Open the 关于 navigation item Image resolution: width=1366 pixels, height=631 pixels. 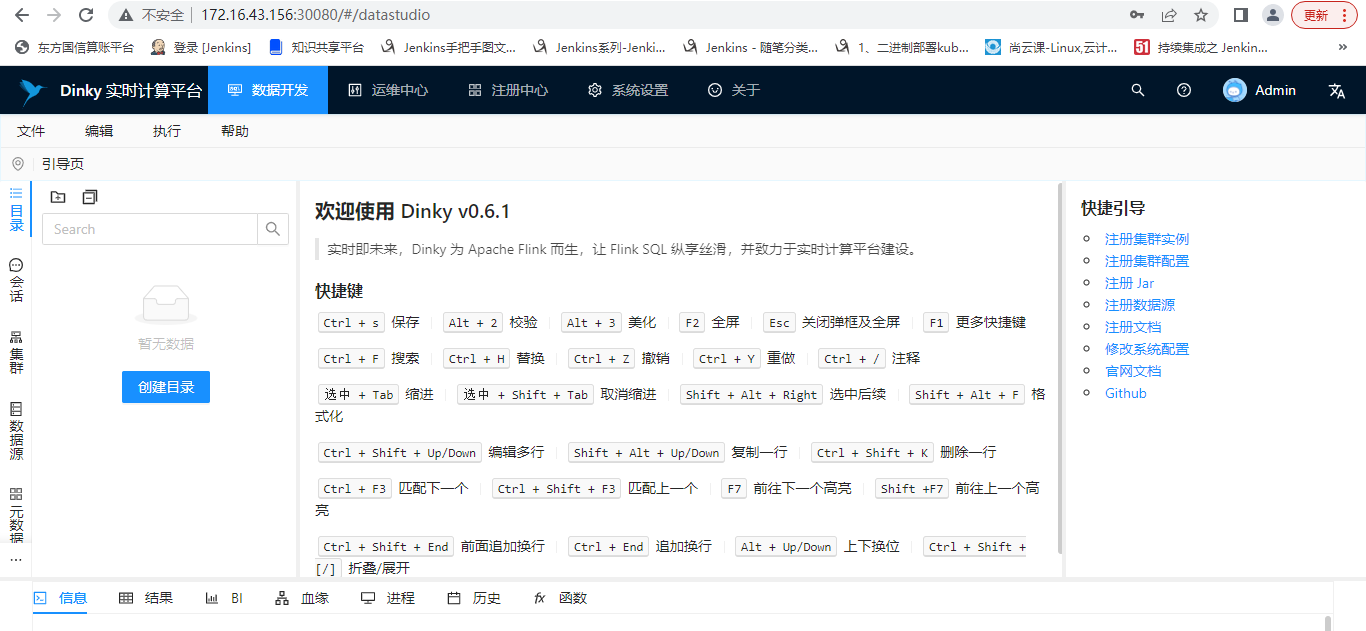tap(734, 90)
